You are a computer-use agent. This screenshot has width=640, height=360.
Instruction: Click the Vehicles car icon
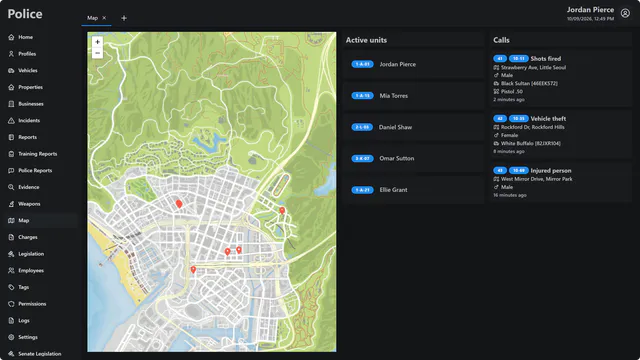[11, 71]
